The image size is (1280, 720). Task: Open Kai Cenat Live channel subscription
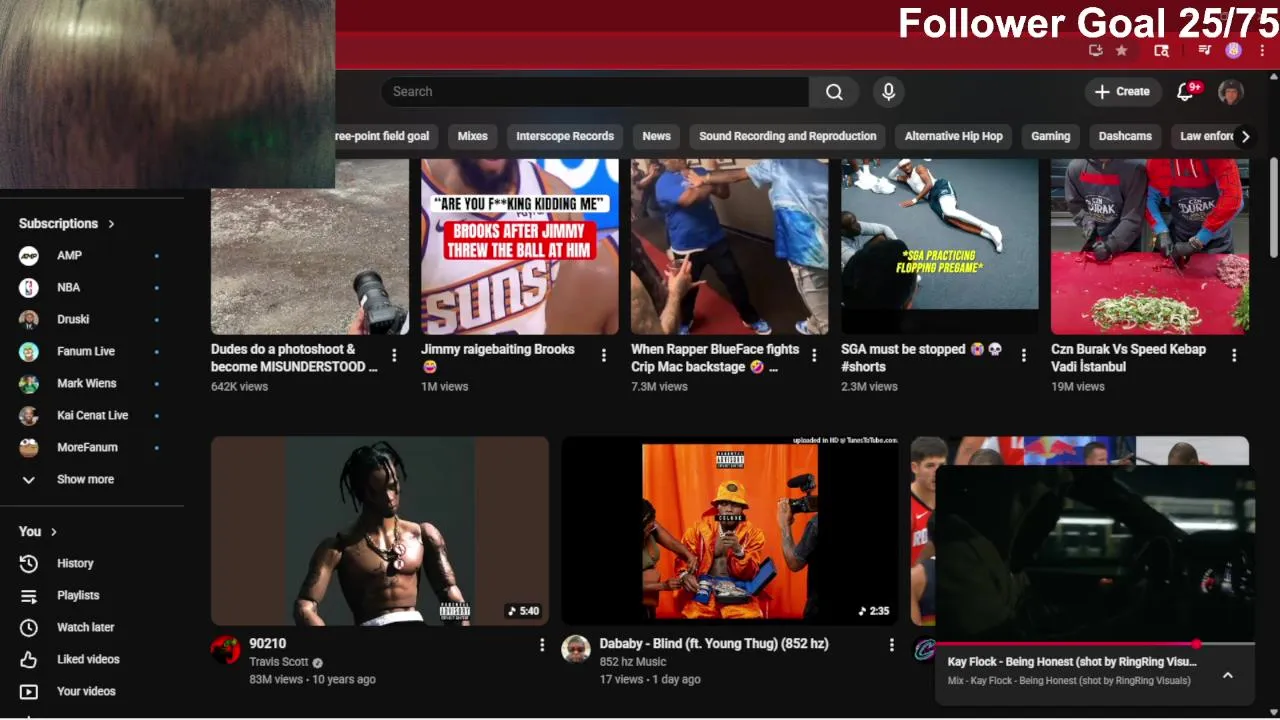[92, 415]
